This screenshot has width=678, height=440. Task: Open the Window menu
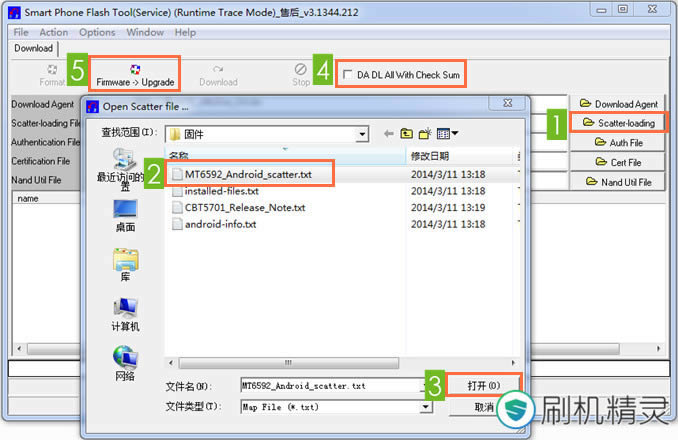click(x=145, y=32)
